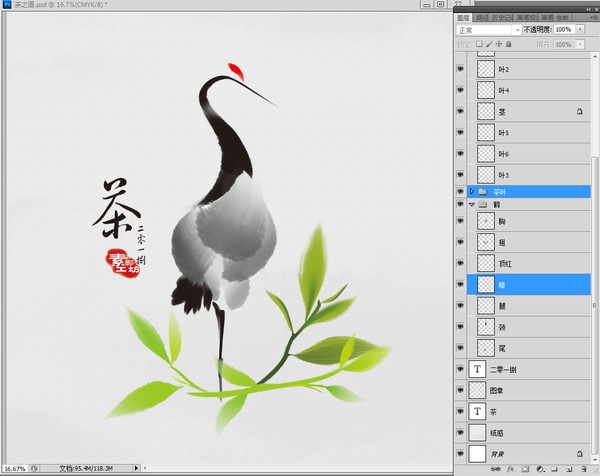Select the 尾 layer
Image resolution: width=600 pixels, height=476 pixels.
click(529, 348)
